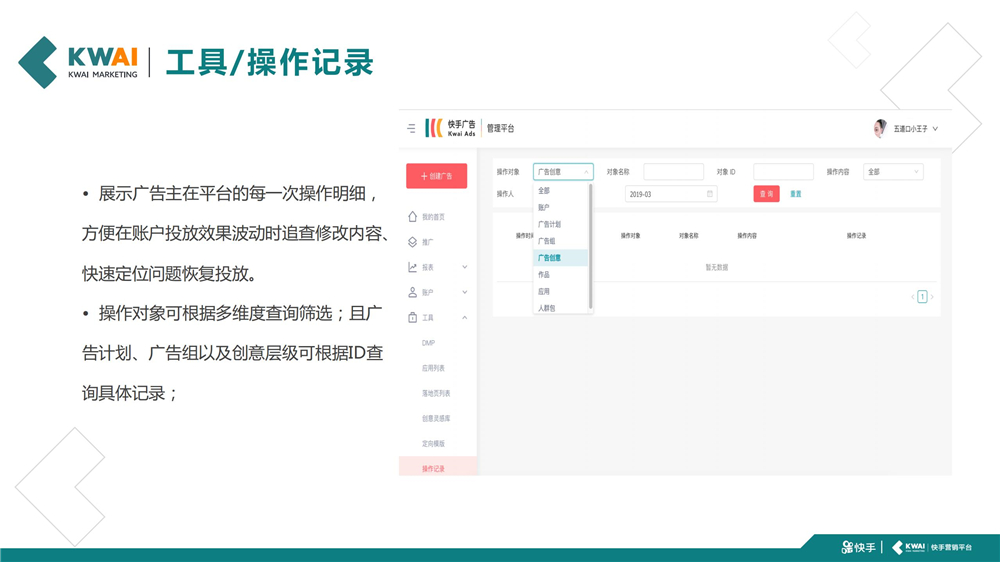This screenshot has width=1000, height=562.
Task: Select 应用 in the dropdown list
Action: pos(561,292)
